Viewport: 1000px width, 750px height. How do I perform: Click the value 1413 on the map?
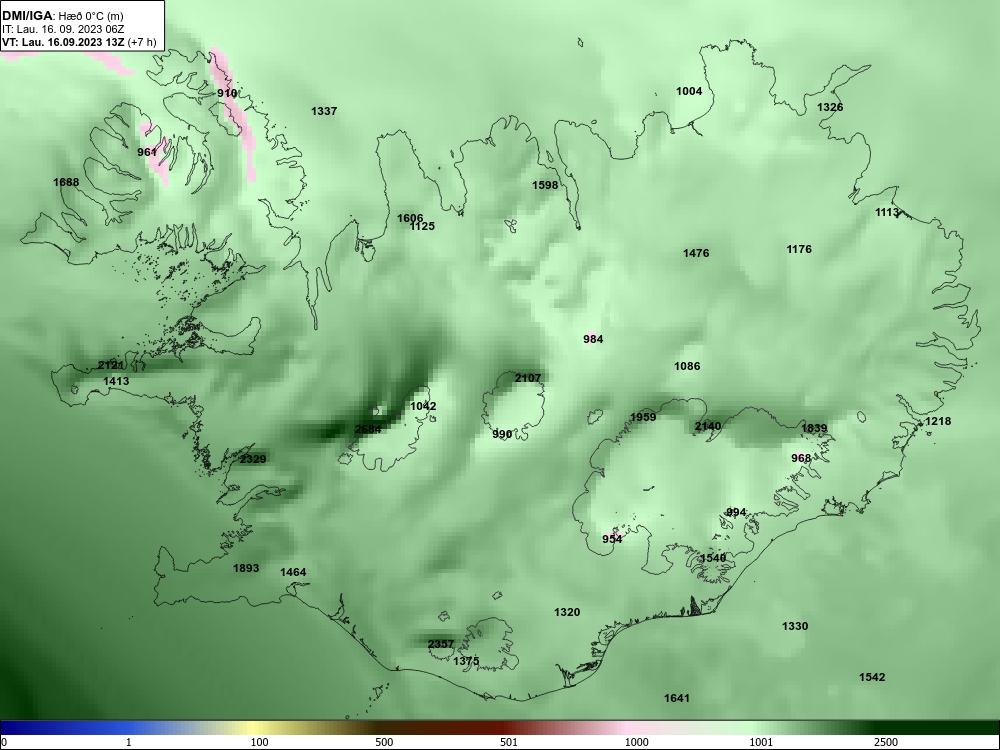tap(116, 381)
